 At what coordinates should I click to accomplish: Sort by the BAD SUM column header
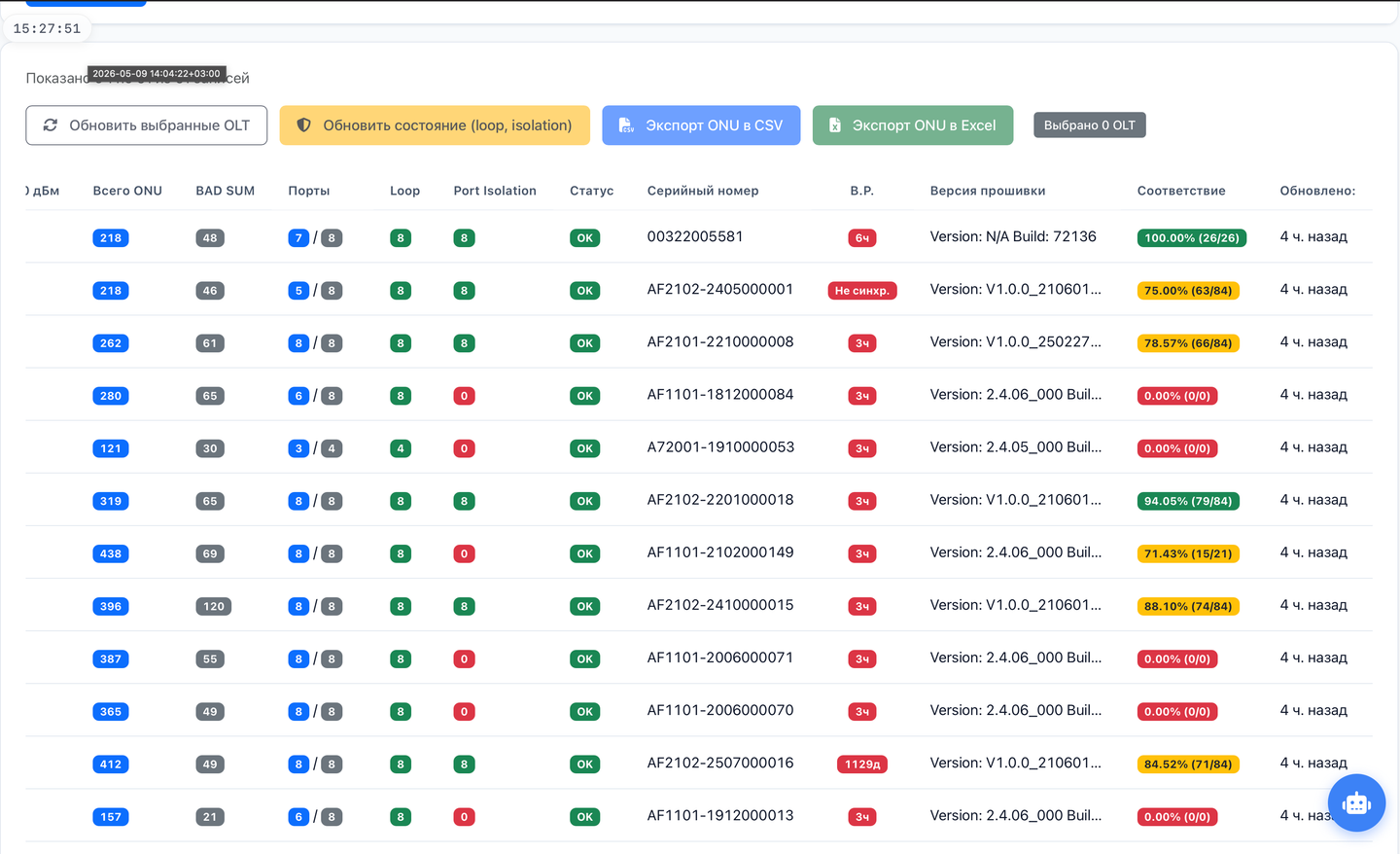(x=225, y=191)
